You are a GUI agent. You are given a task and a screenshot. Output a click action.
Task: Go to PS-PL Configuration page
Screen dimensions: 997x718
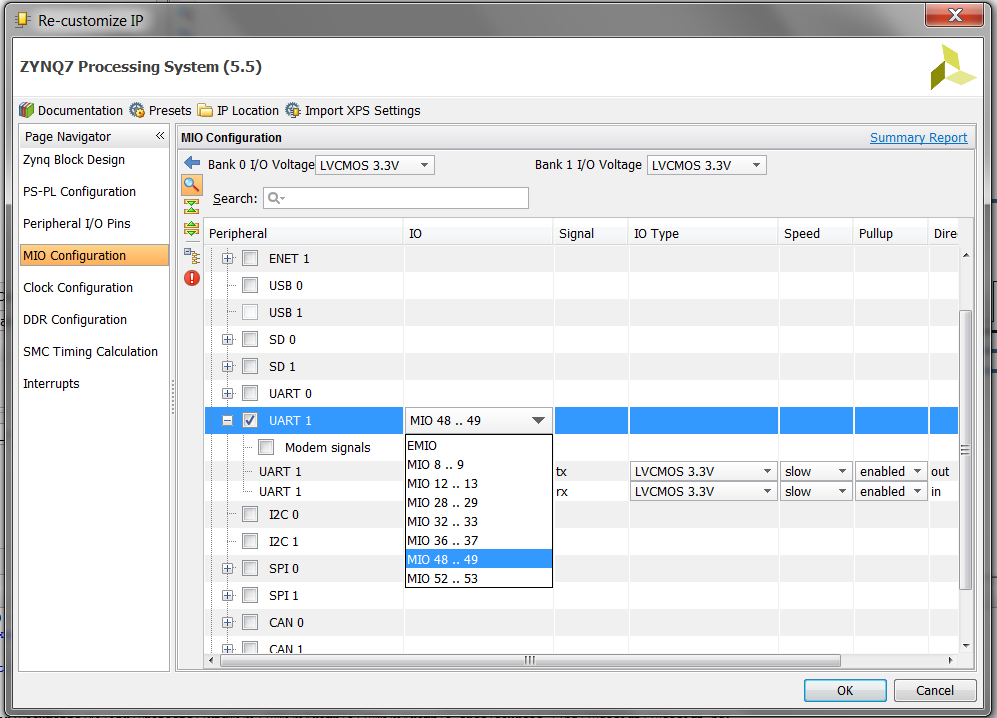tap(79, 191)
